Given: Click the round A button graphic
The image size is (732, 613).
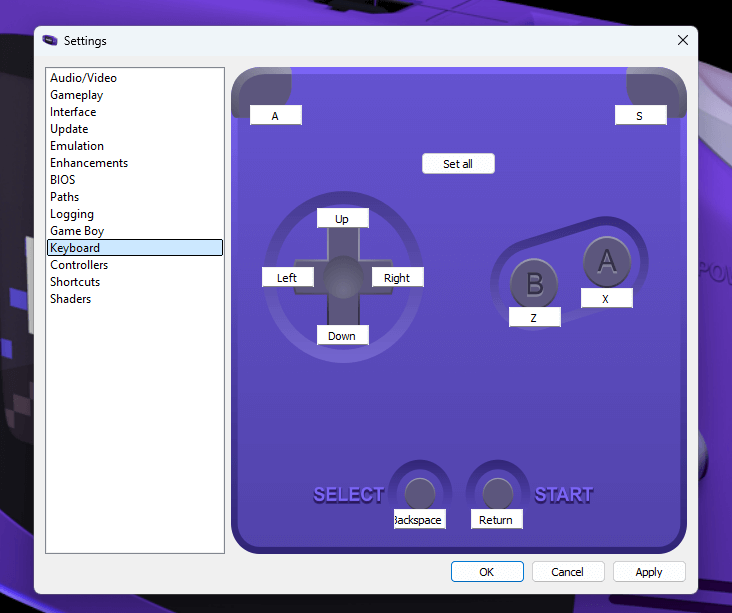Looking at the screenshot, I should (606, 262).
